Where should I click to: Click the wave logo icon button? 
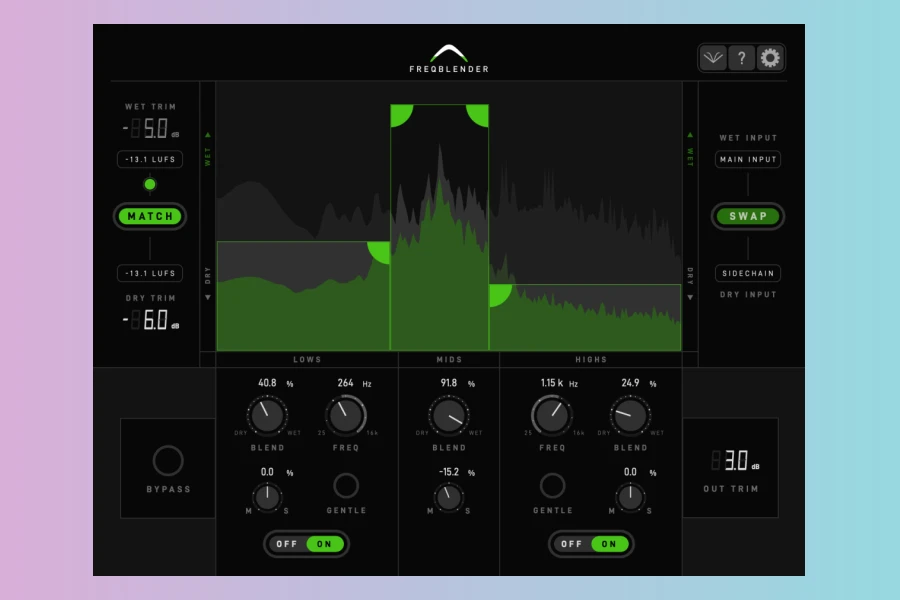713,58
